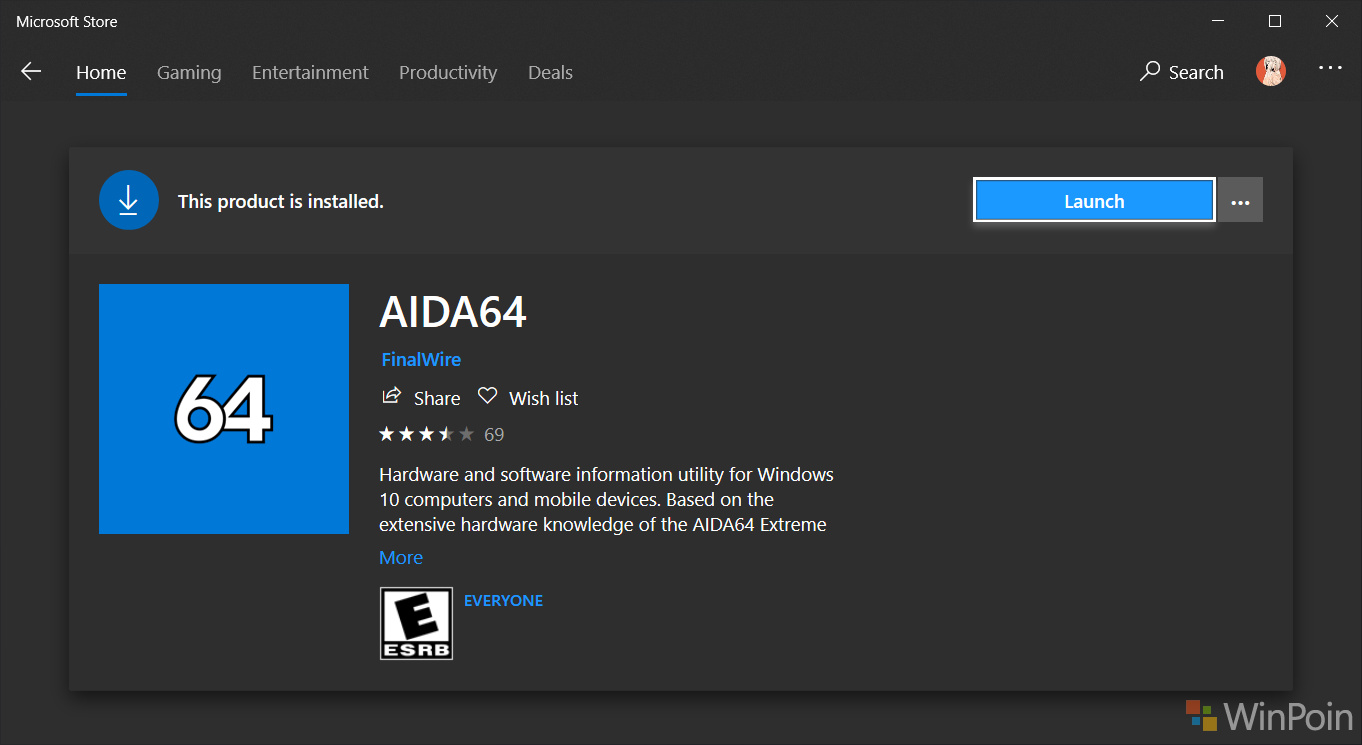Image resolution: width=1362 pixels, height=745 pixels.
Task: Open the star ratings for AIDA64
Action: coord(426,434)
